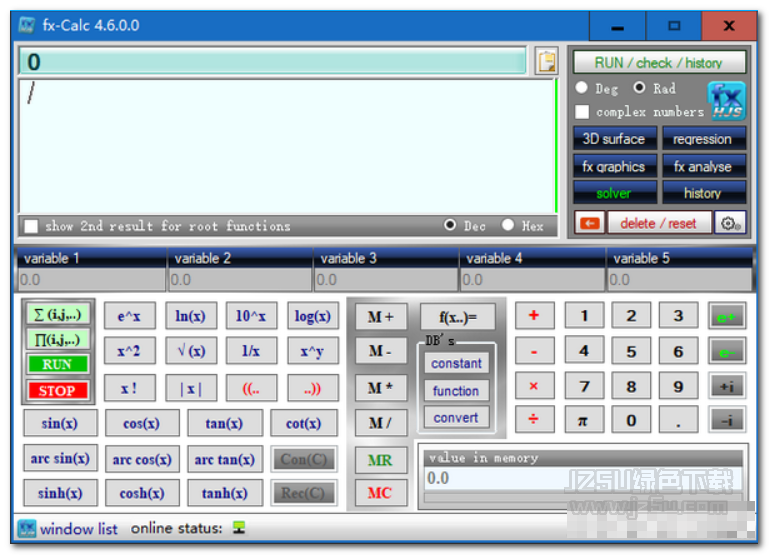Screen dimensions: 769x555
Task: Open the fx graphics window
Action: pyautogui.click(x=615, y=167)
